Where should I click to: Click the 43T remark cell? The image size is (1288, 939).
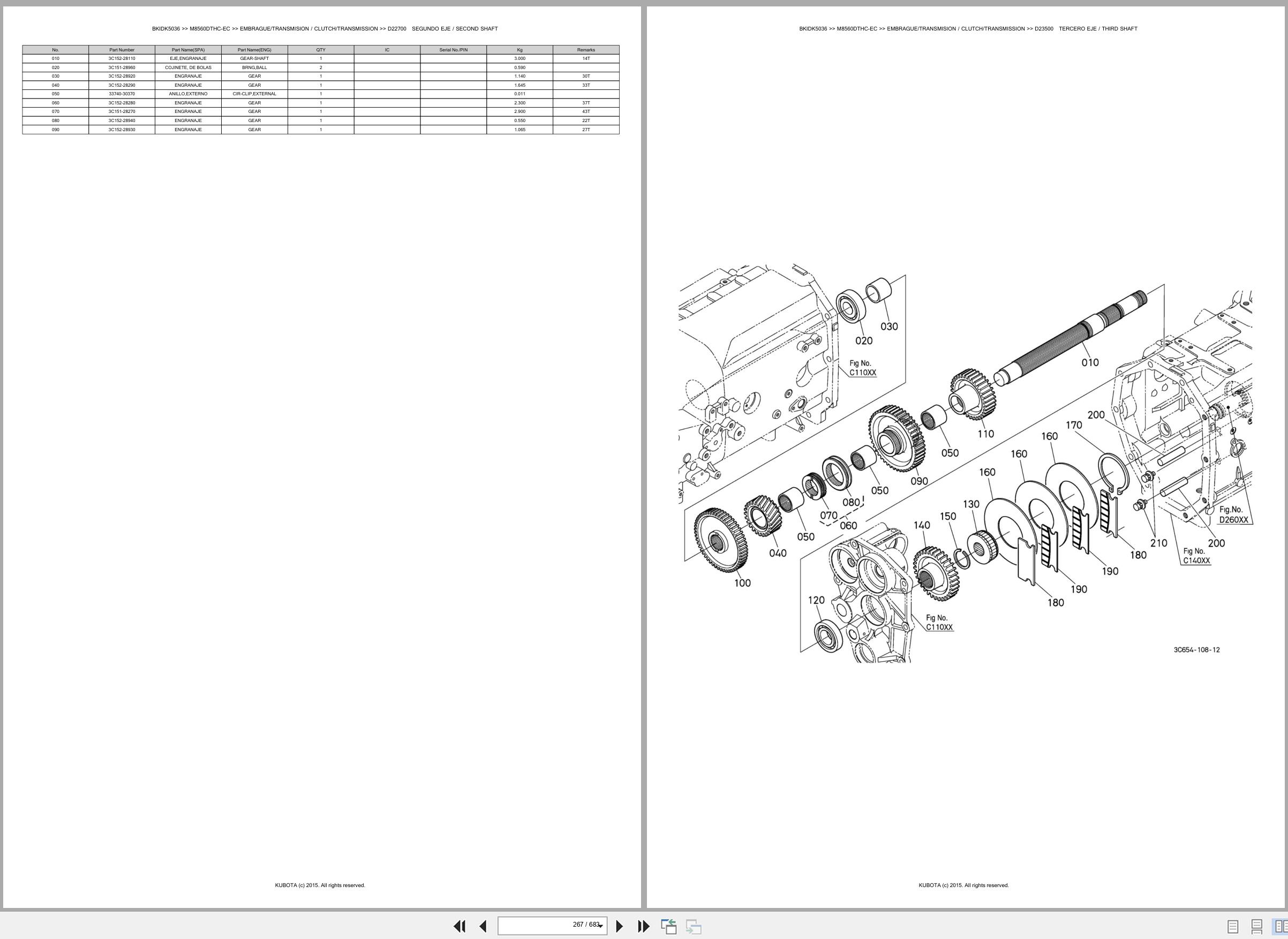click(586, 111)
